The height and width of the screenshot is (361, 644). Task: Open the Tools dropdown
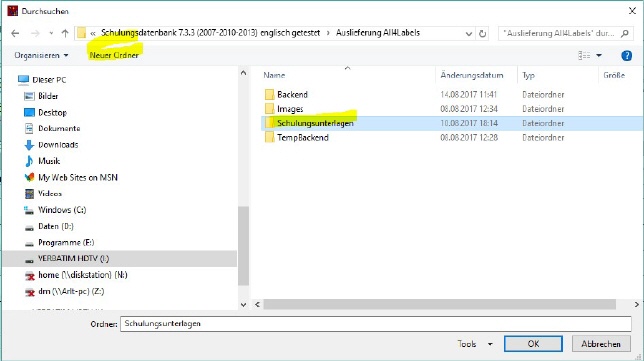click(x=475, y=344)
